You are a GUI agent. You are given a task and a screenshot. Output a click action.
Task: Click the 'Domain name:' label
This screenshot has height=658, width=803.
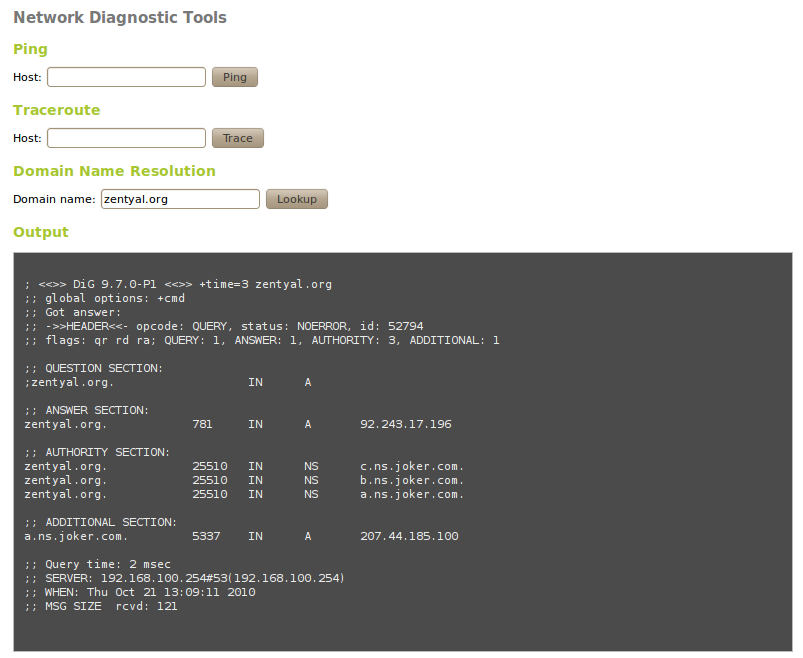click(54, 199)
